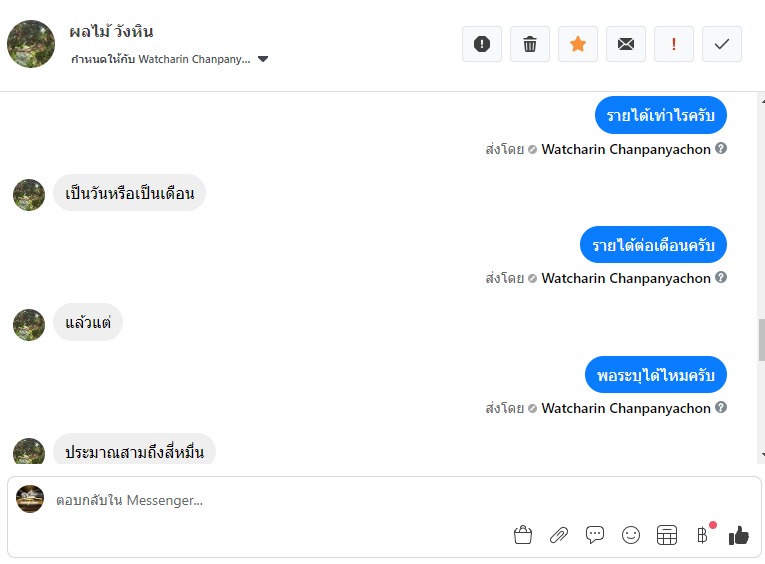Click the conversation scrollbar thumb
Viewport: 765px width, 564px height.
pyautogui.click(x=761, y=340)
